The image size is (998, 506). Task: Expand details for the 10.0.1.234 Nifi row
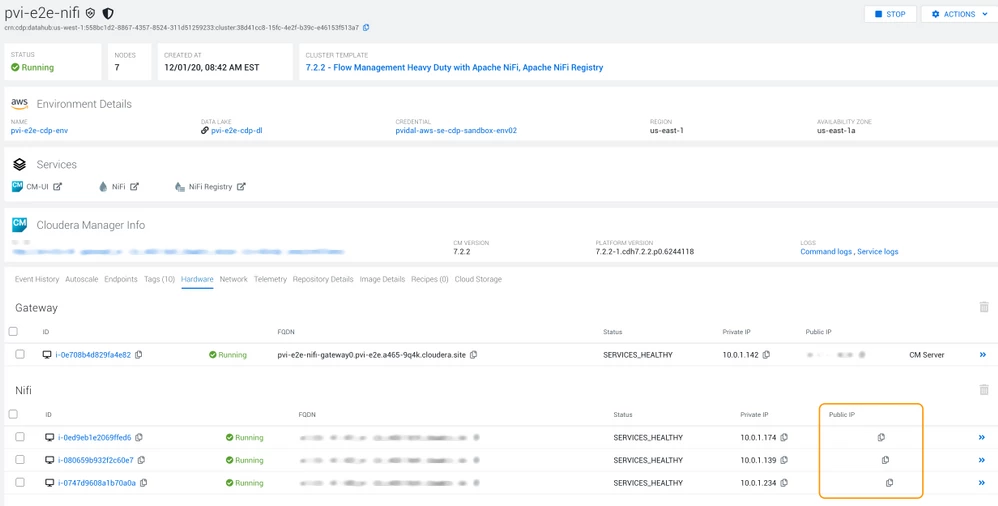[982, 483]
